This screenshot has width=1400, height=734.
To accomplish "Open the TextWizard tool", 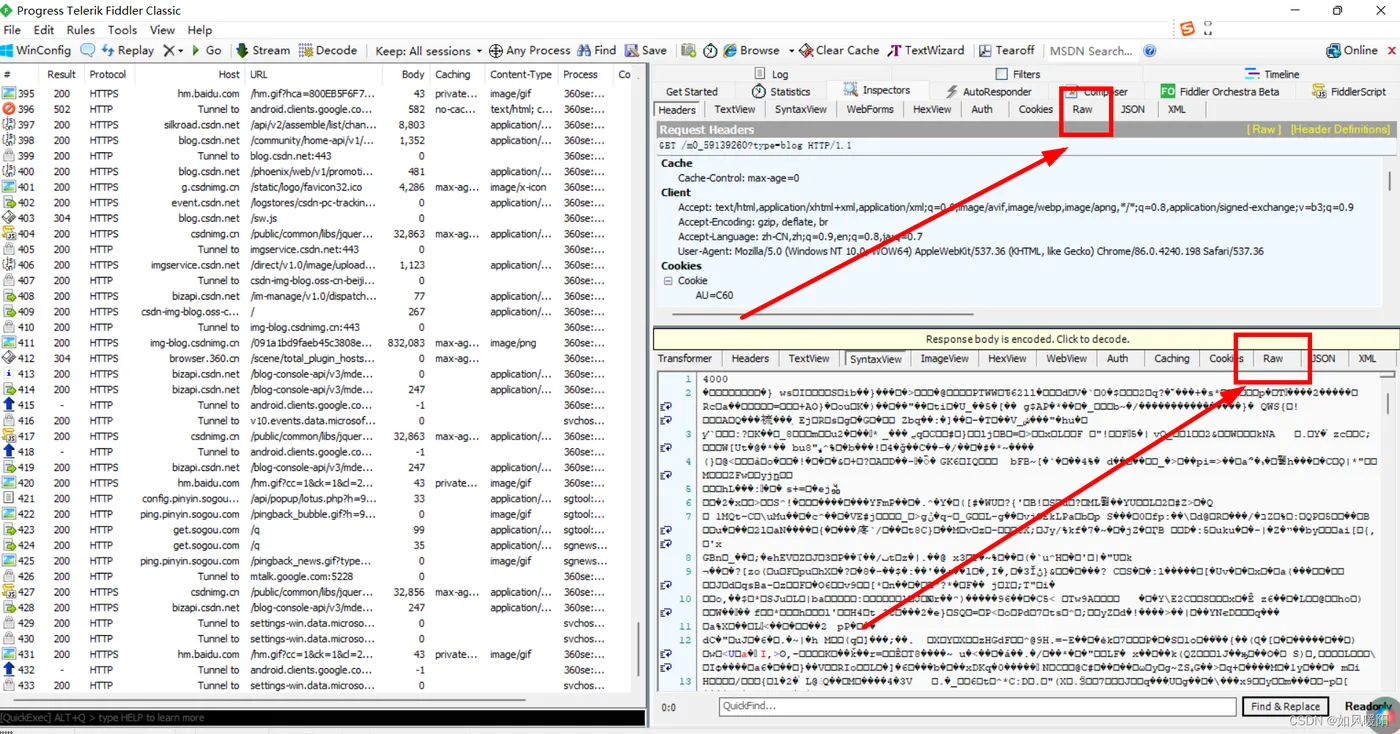I will [x=926, y=50].
